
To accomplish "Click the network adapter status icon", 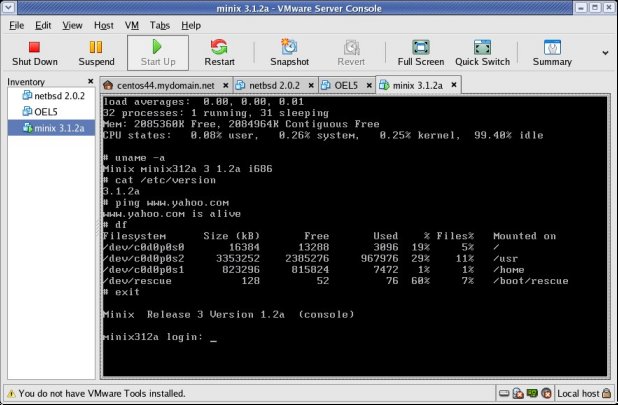I will (x=532, y=393).
